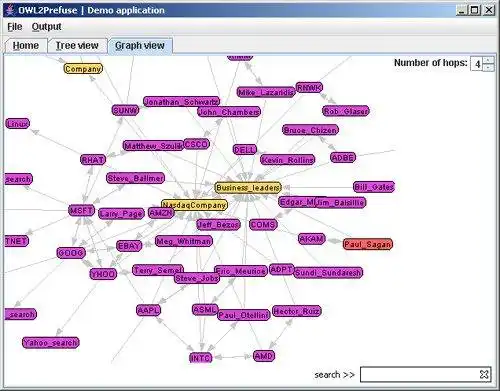500x391 pixels.
Task: Select the Rob_Glaser node
Action: (346, 111)
